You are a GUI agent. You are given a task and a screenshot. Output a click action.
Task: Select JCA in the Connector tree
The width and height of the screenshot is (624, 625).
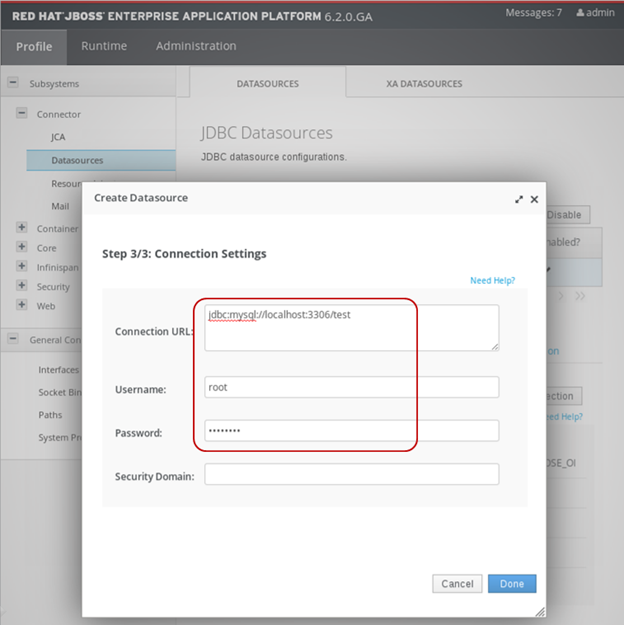[x=58, y=137]
